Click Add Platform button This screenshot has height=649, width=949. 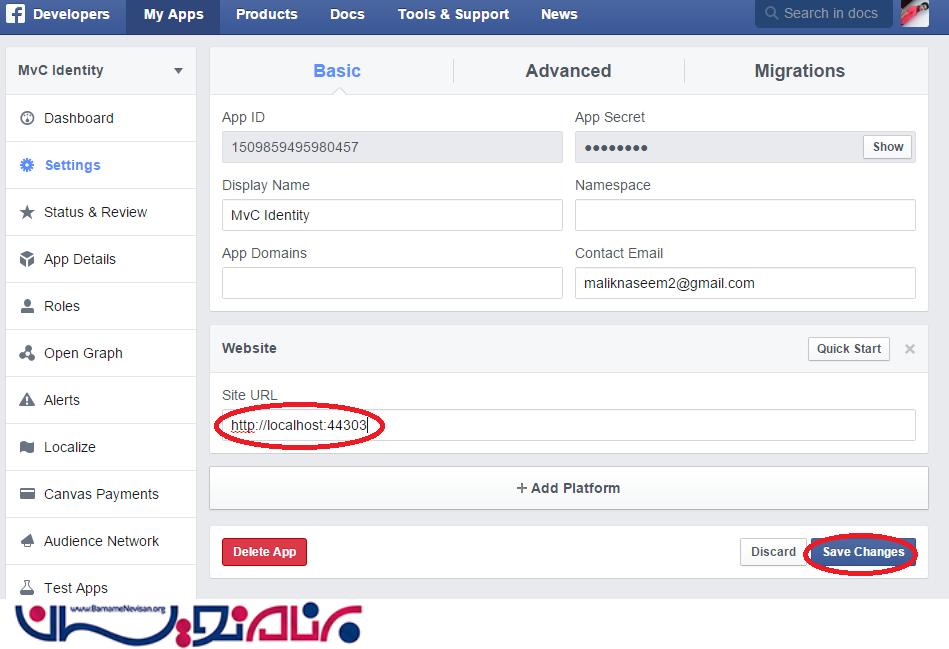(x=568, y=488)
